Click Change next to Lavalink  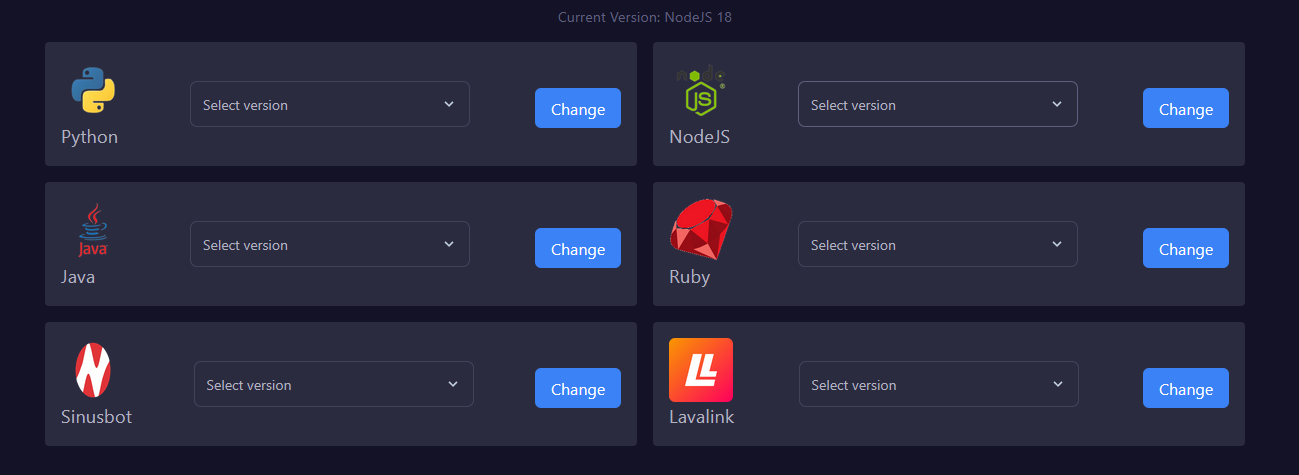1186,388
